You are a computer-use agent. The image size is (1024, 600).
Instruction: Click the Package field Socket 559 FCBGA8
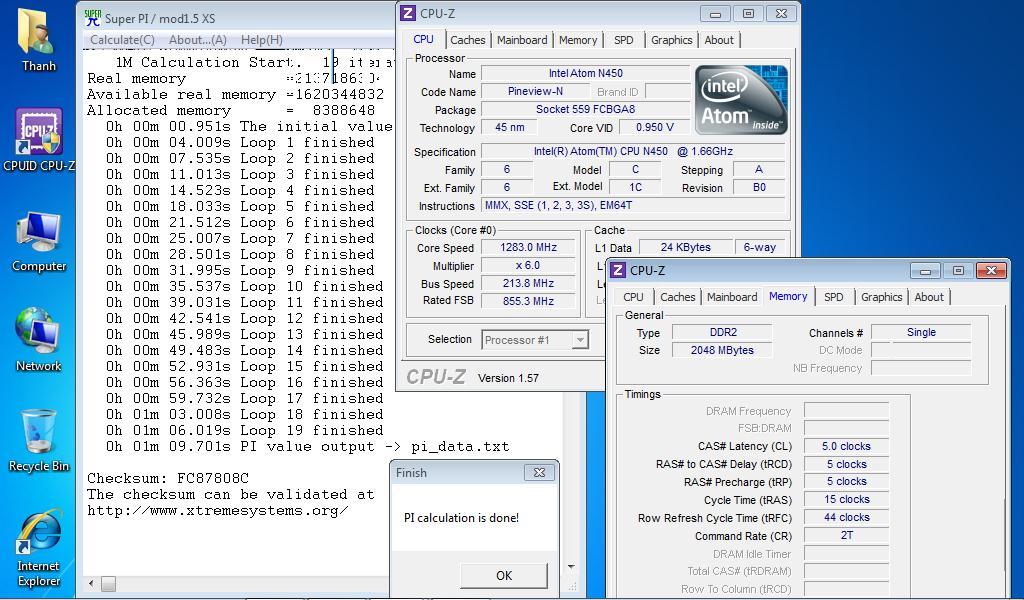[585, 110]
